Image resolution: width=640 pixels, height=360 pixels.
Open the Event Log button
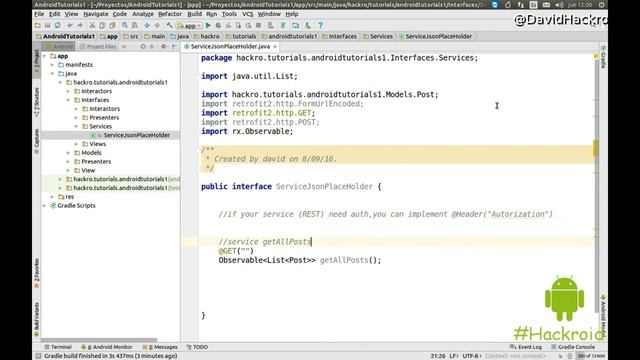click(x=526, y=347)
